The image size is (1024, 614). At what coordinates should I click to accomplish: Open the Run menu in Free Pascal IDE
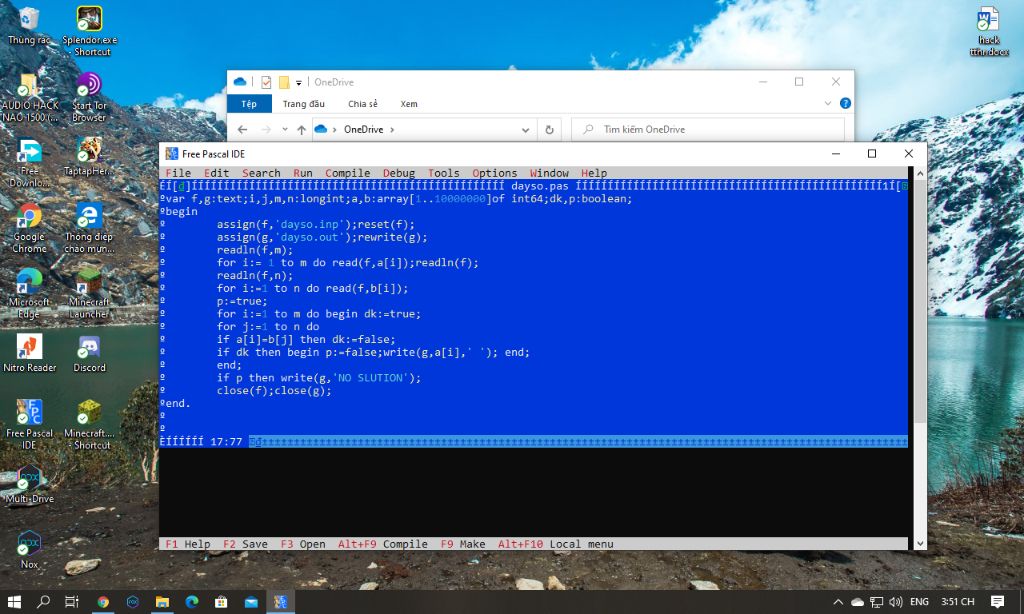[x=302, y=173]
